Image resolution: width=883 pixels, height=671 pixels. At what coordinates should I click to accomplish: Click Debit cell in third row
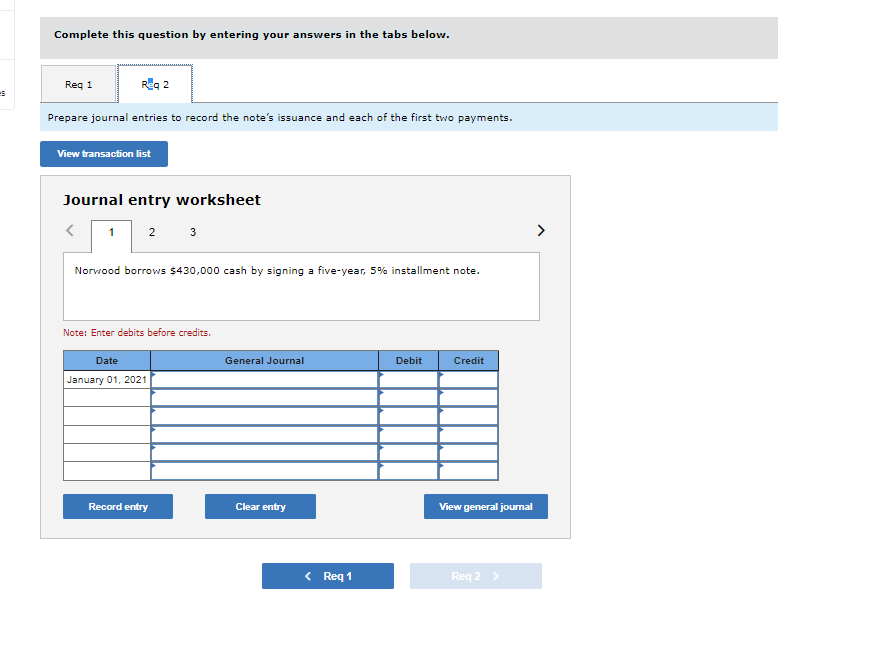pyautogui.click(x=409, y=416)
